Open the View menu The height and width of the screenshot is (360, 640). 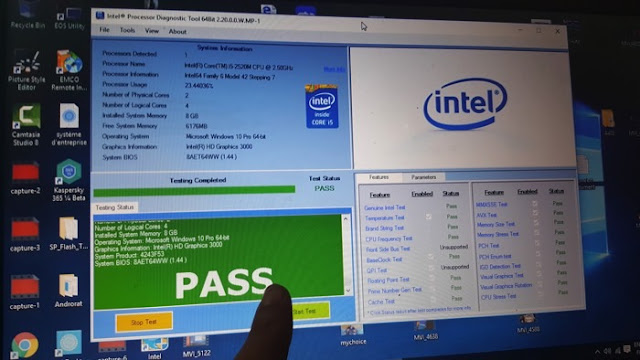[151, 31]
